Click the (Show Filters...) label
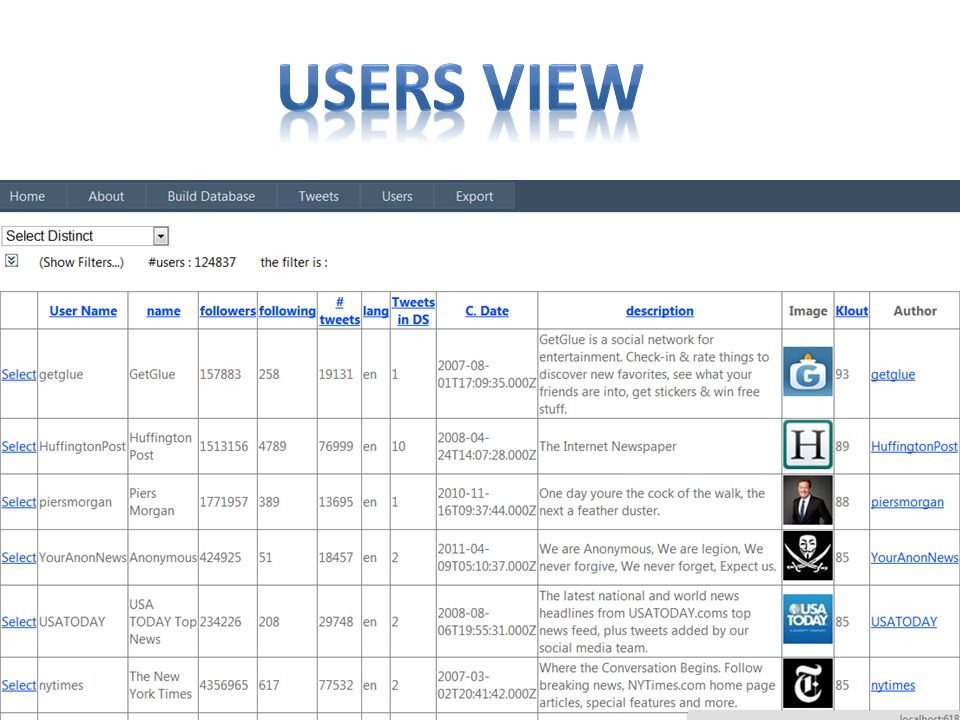The height and width of the screenshot is (720, 960). (81, 262)
